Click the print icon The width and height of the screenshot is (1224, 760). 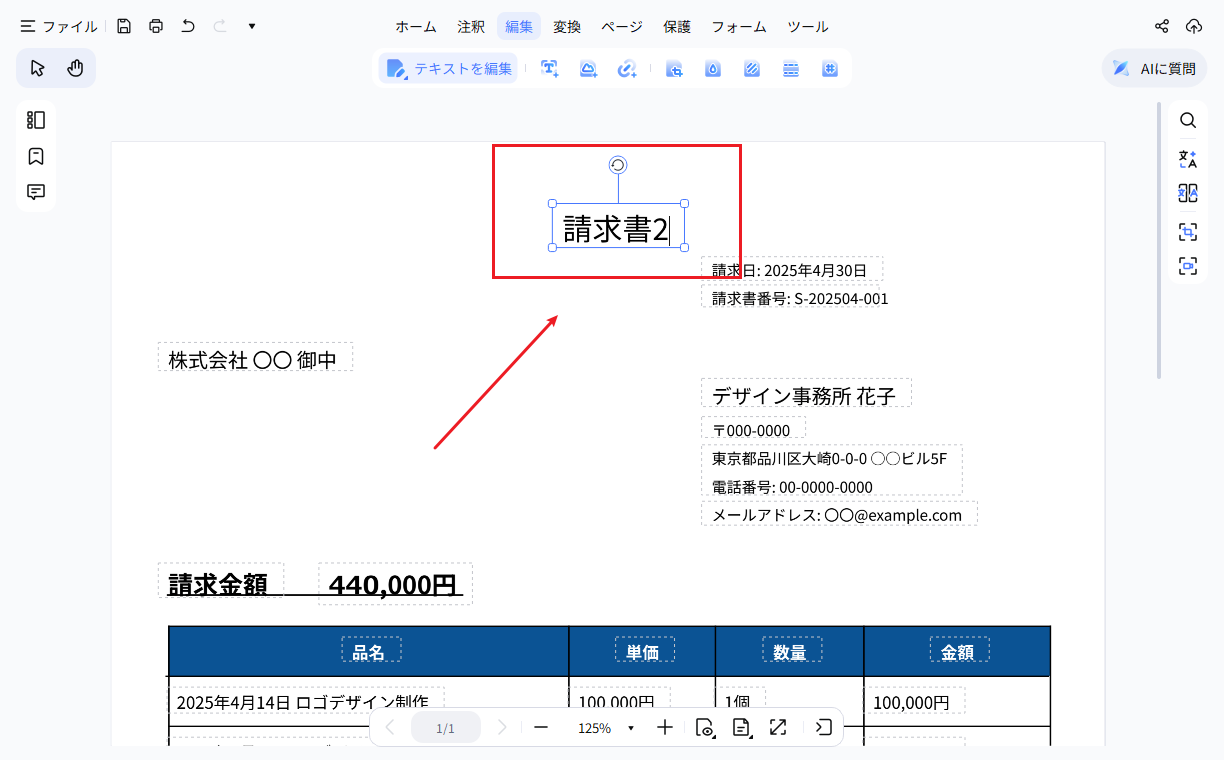click(156, 27)
